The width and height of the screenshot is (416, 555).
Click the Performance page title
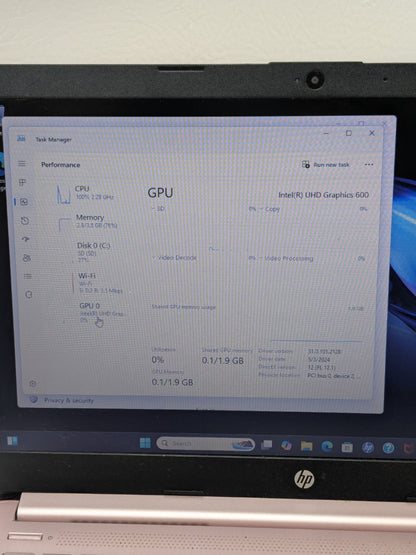(x=61, y=165)
